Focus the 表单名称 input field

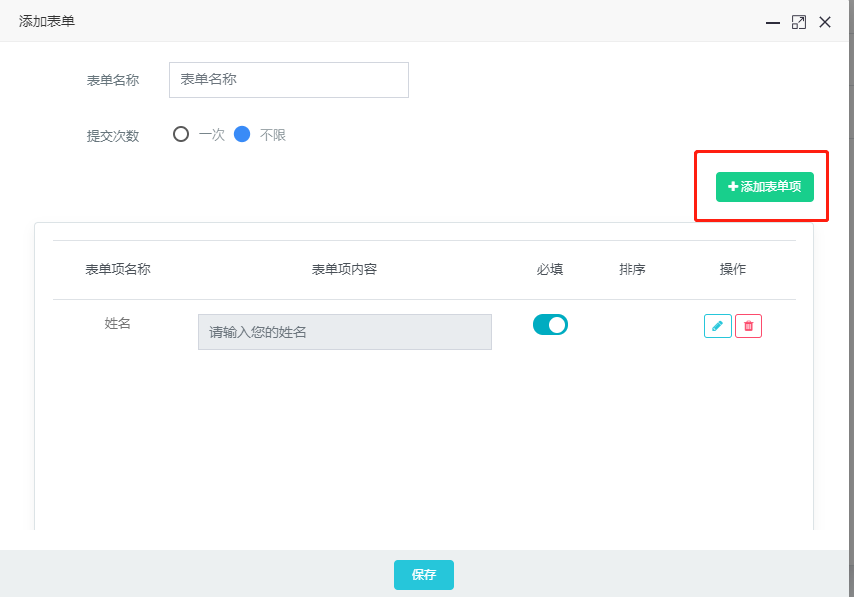click(x=289, y=80)
